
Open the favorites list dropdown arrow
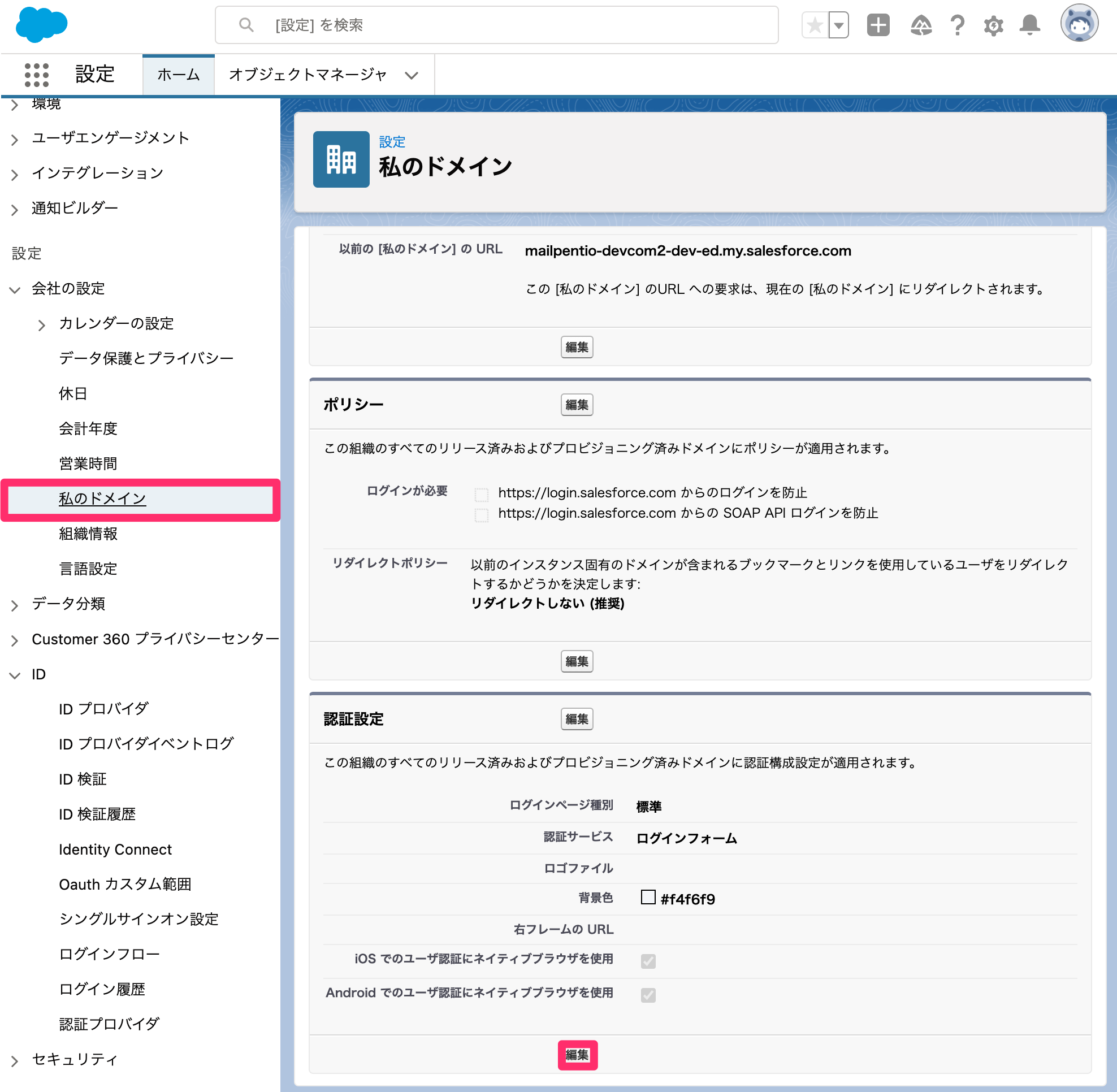(x=839, y=25)
